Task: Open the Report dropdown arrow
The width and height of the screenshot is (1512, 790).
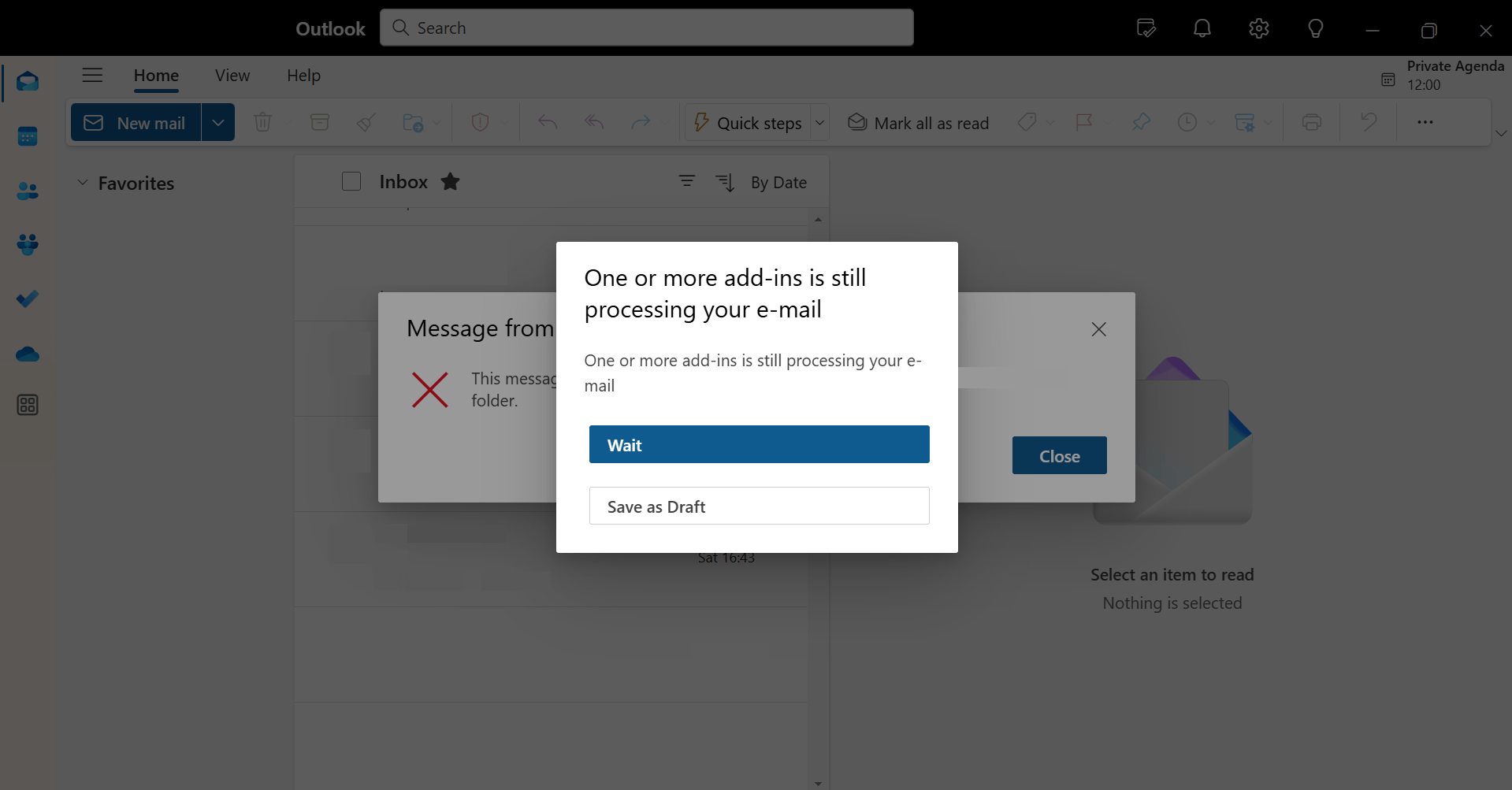Action: tap(503, 122)
